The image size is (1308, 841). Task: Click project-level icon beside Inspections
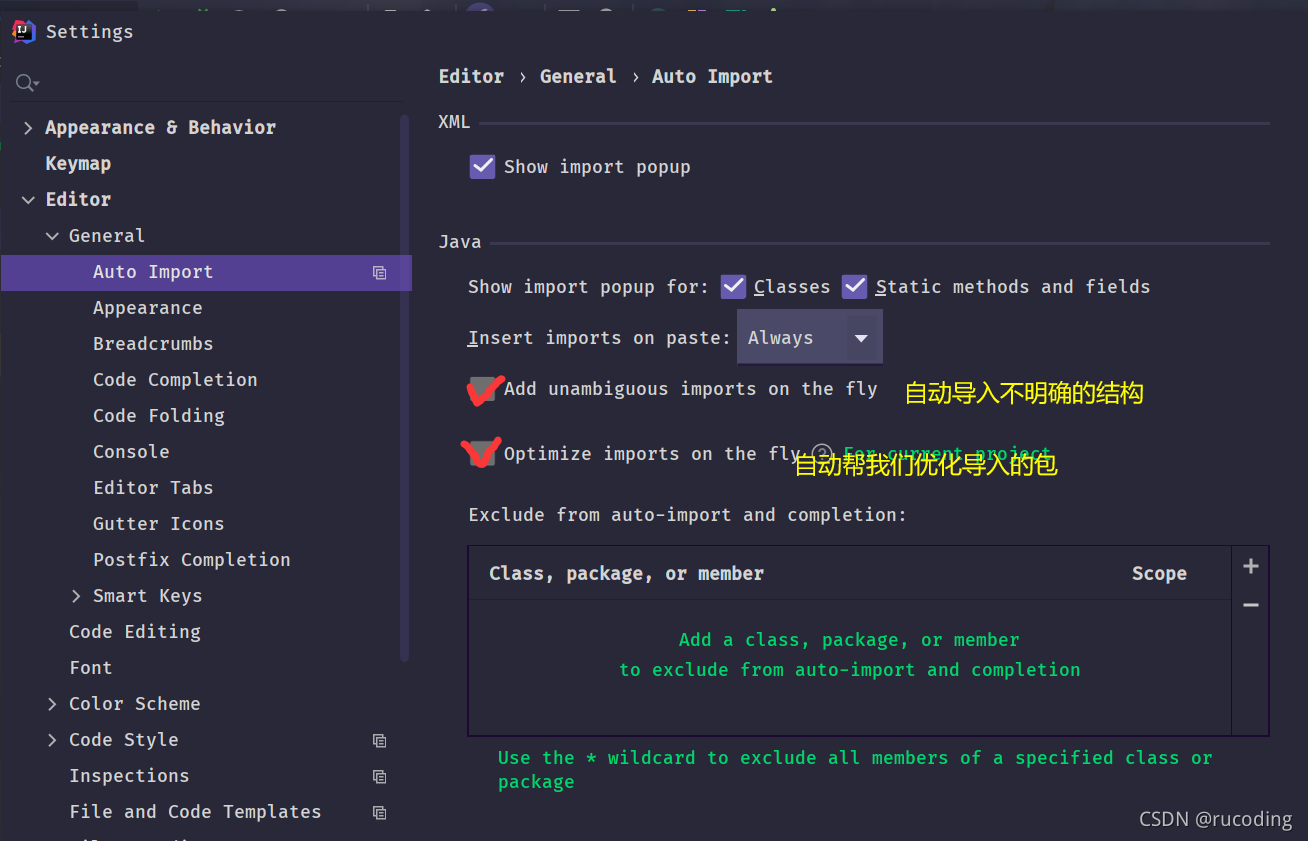[x=379, y=776]
